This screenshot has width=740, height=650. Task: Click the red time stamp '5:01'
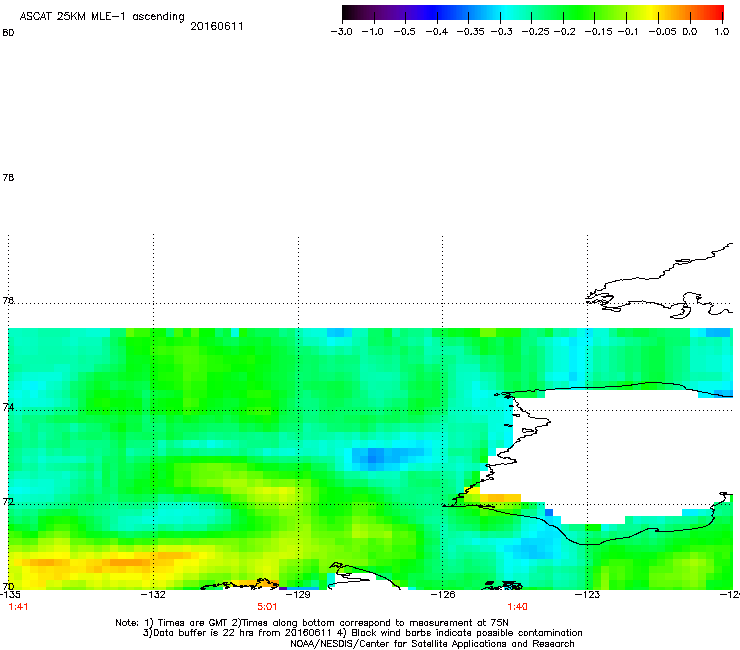267,607
